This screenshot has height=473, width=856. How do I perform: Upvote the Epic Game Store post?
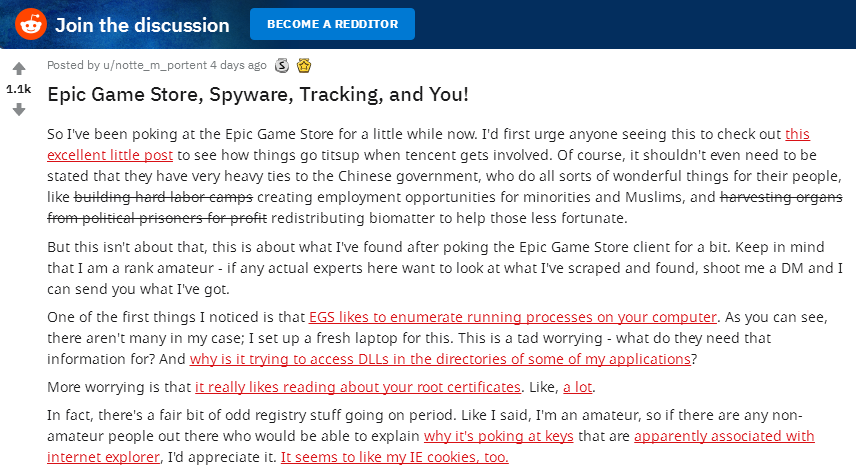(x=19, y=68)
